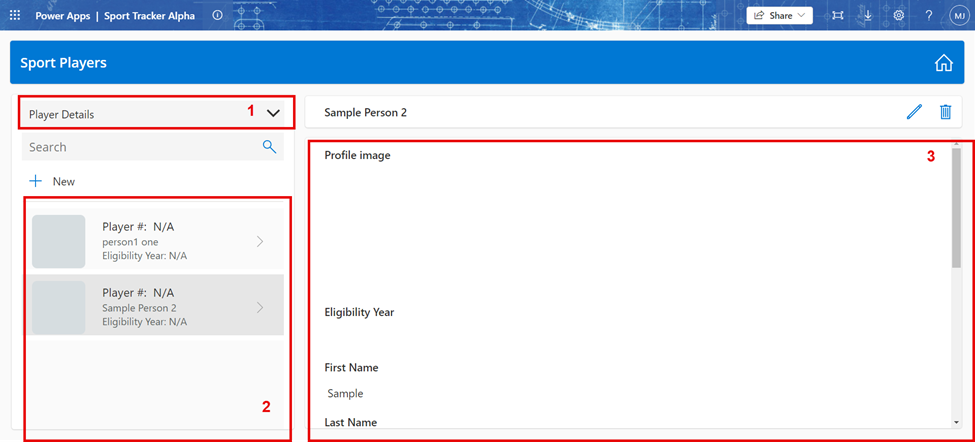Click the Search input field

[x=140, y=147]
